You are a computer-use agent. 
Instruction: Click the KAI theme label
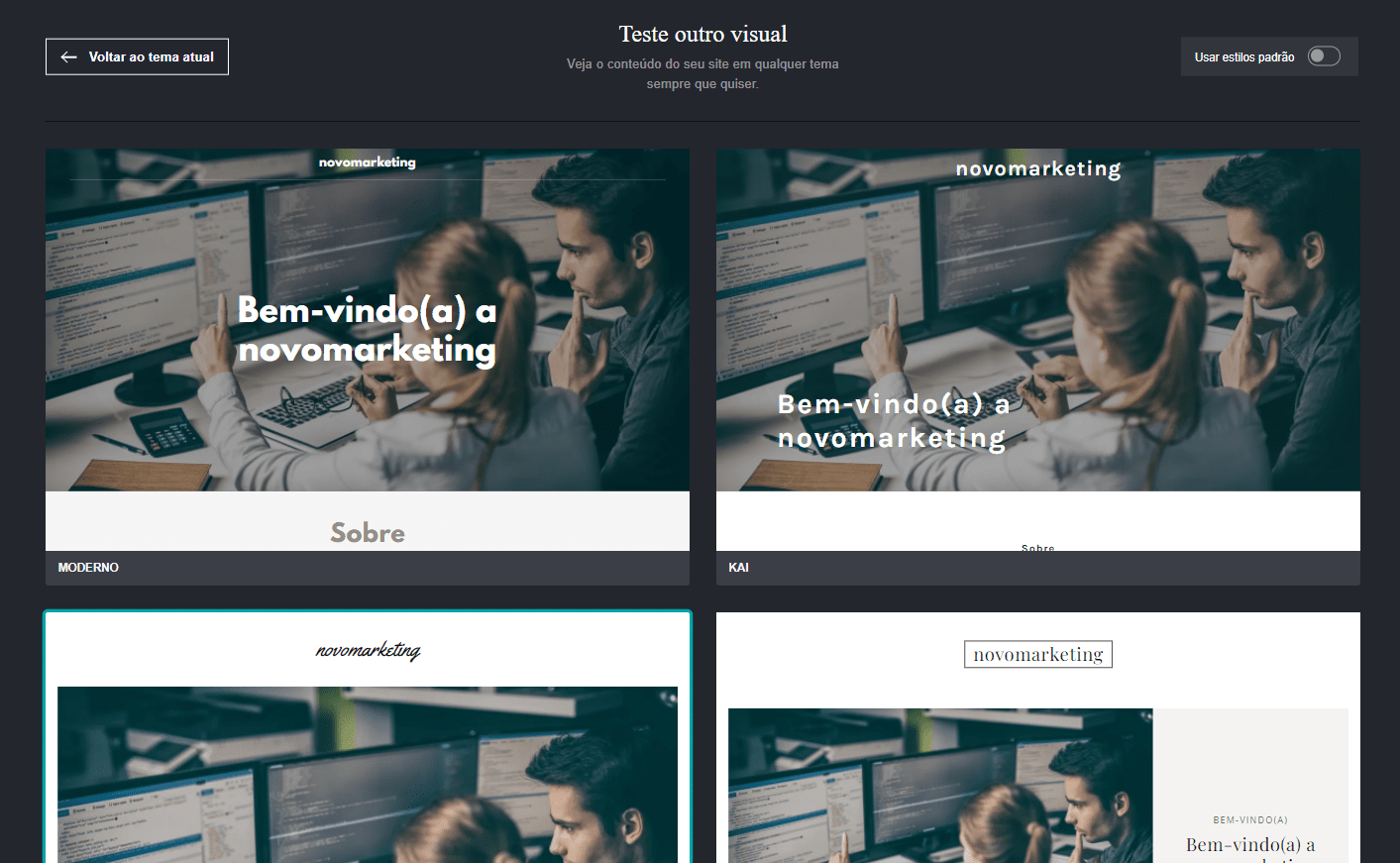(738, 568)
